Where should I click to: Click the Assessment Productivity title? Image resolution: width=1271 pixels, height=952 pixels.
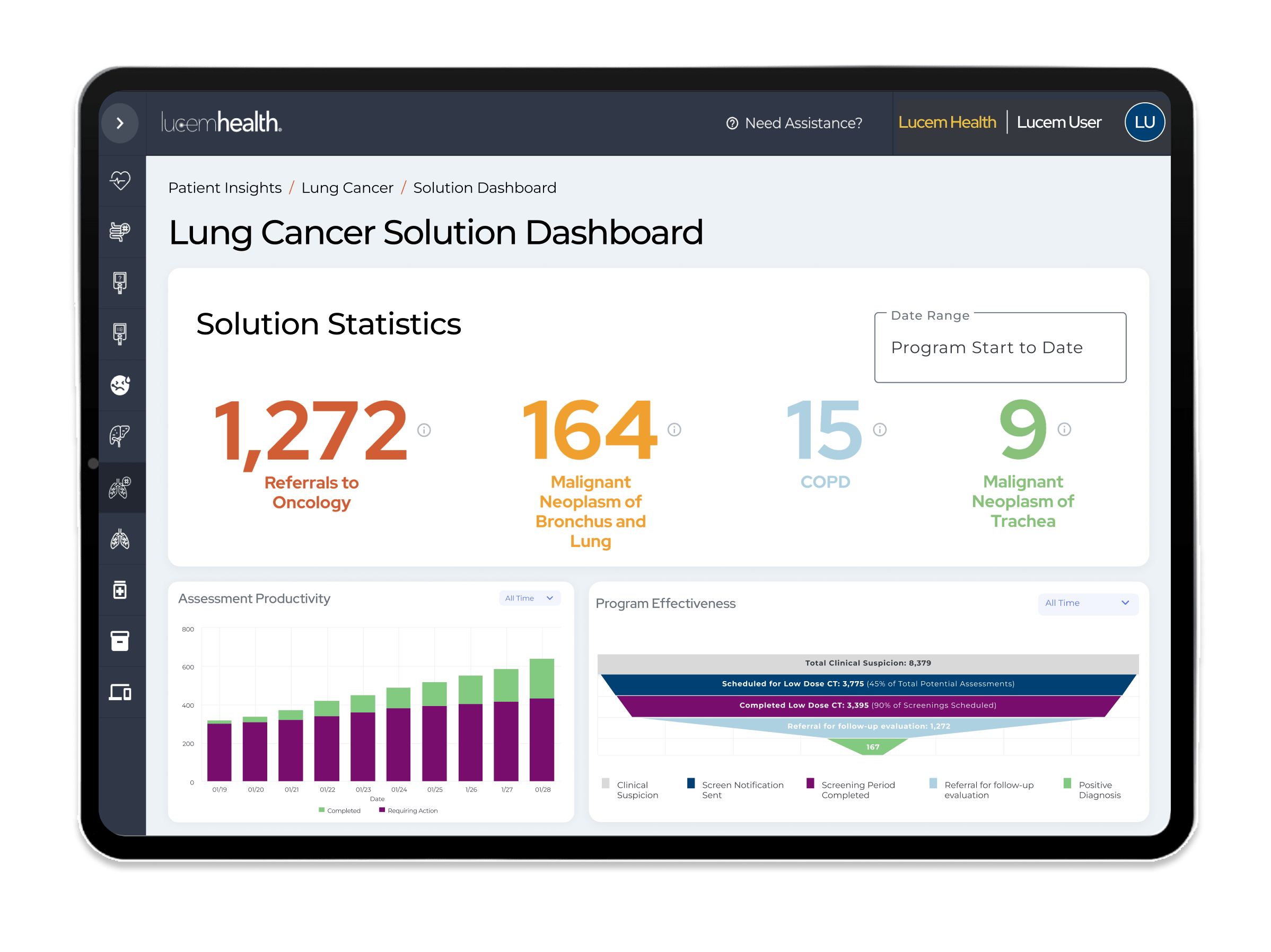(254, 598)
